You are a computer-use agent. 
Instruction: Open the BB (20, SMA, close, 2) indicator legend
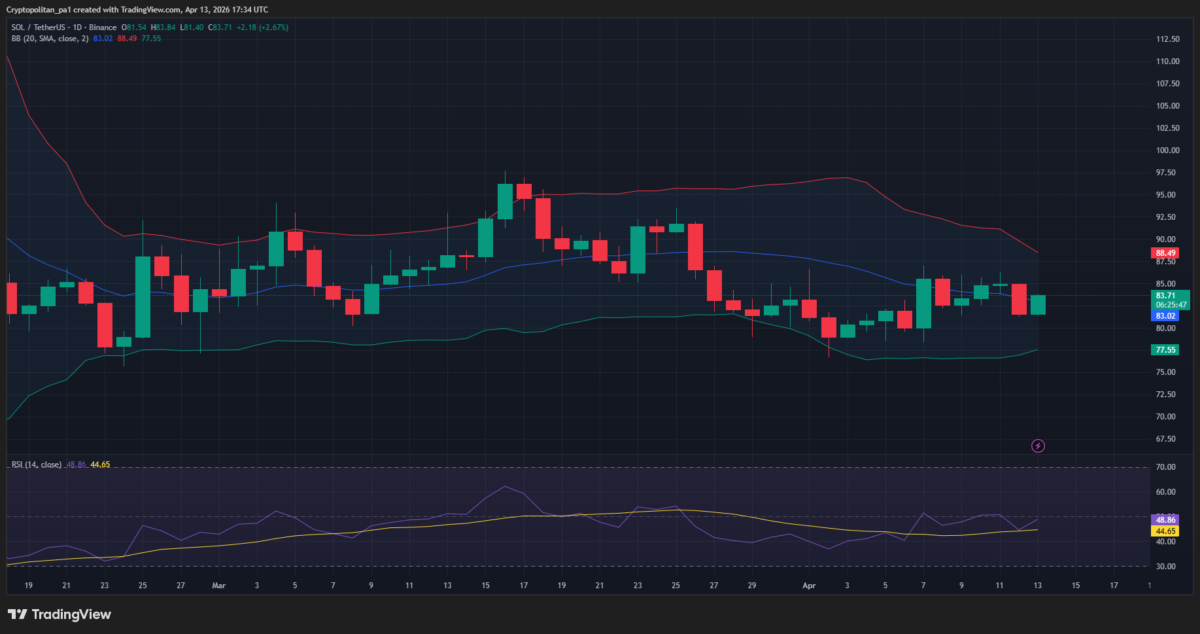pyautogui.click(x=50, y=39)
